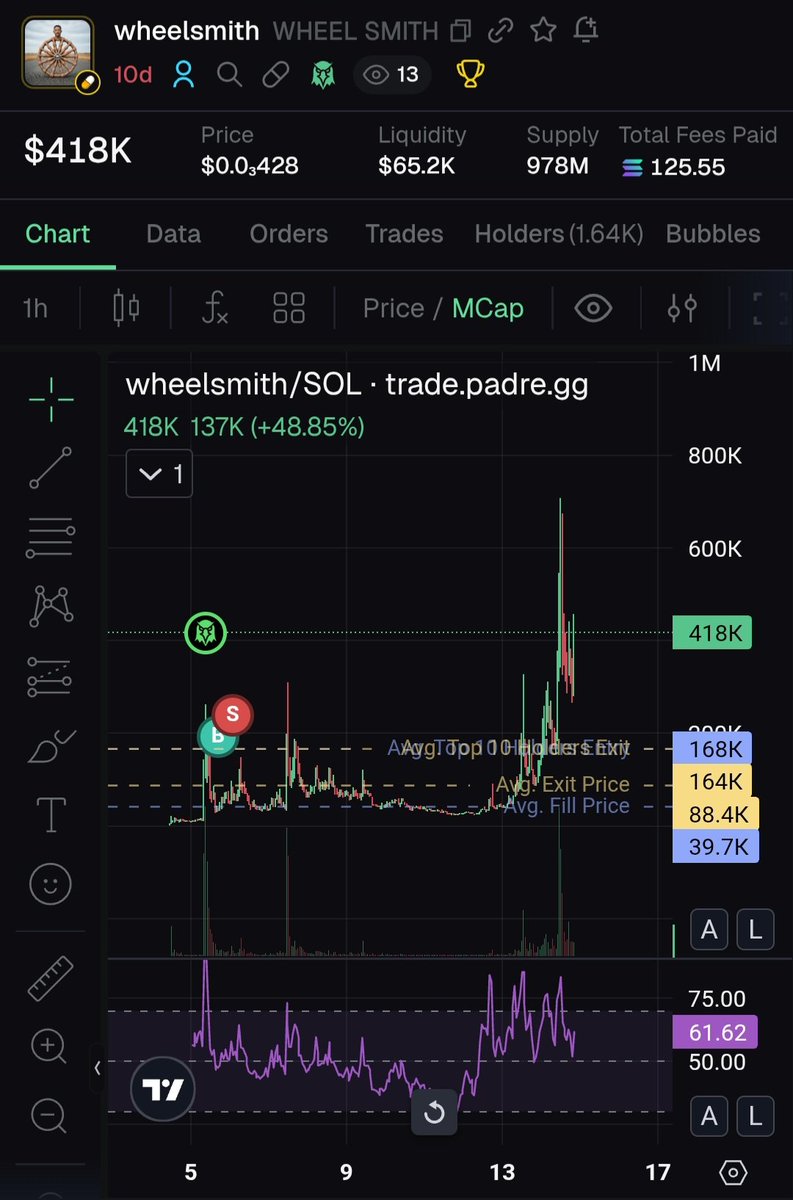
Task: Toggle the eye visibility in chart toolbar
Action: coord(593,308)
